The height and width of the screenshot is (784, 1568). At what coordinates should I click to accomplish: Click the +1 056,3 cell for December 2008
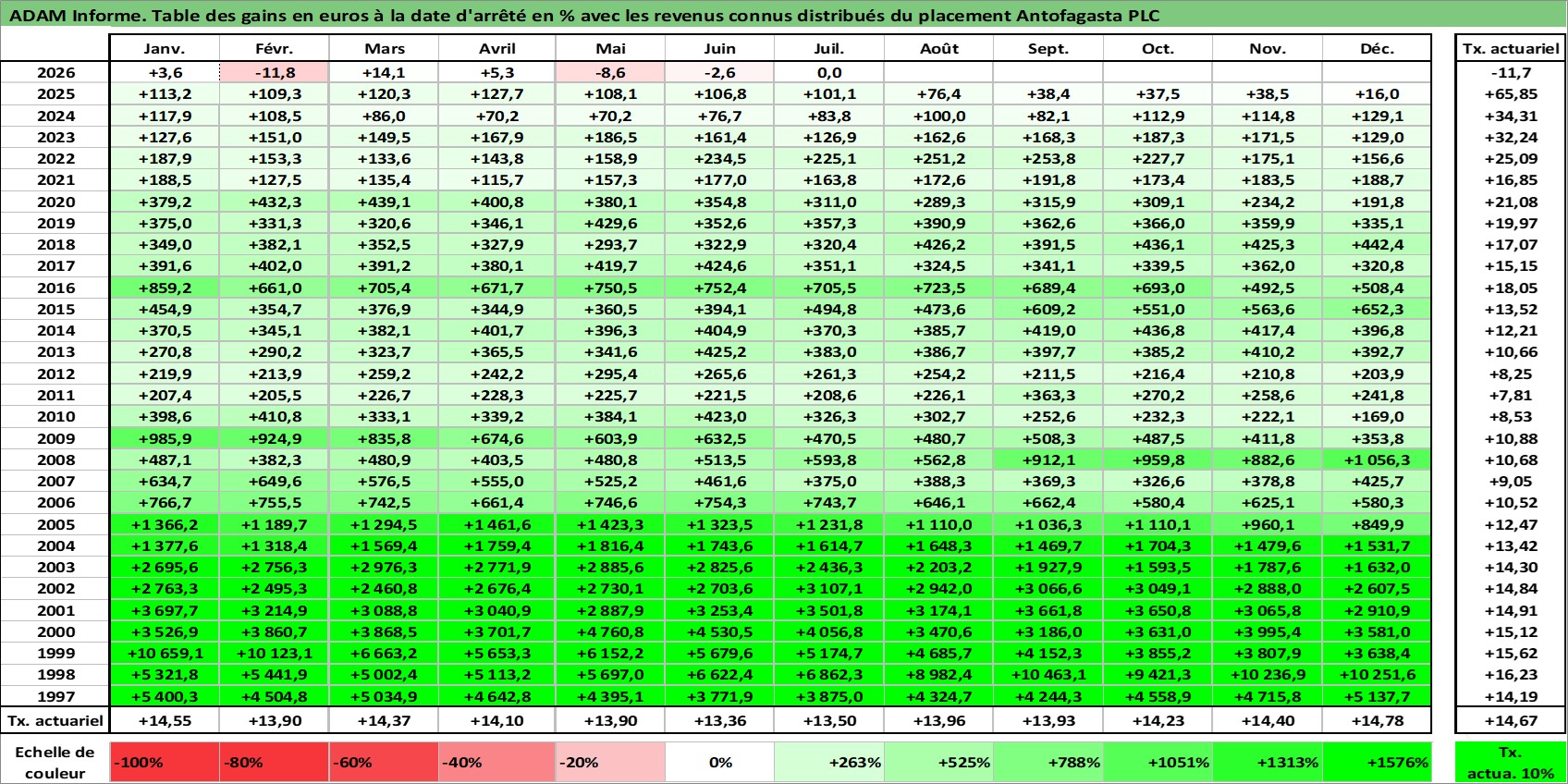coord(1377,459)
